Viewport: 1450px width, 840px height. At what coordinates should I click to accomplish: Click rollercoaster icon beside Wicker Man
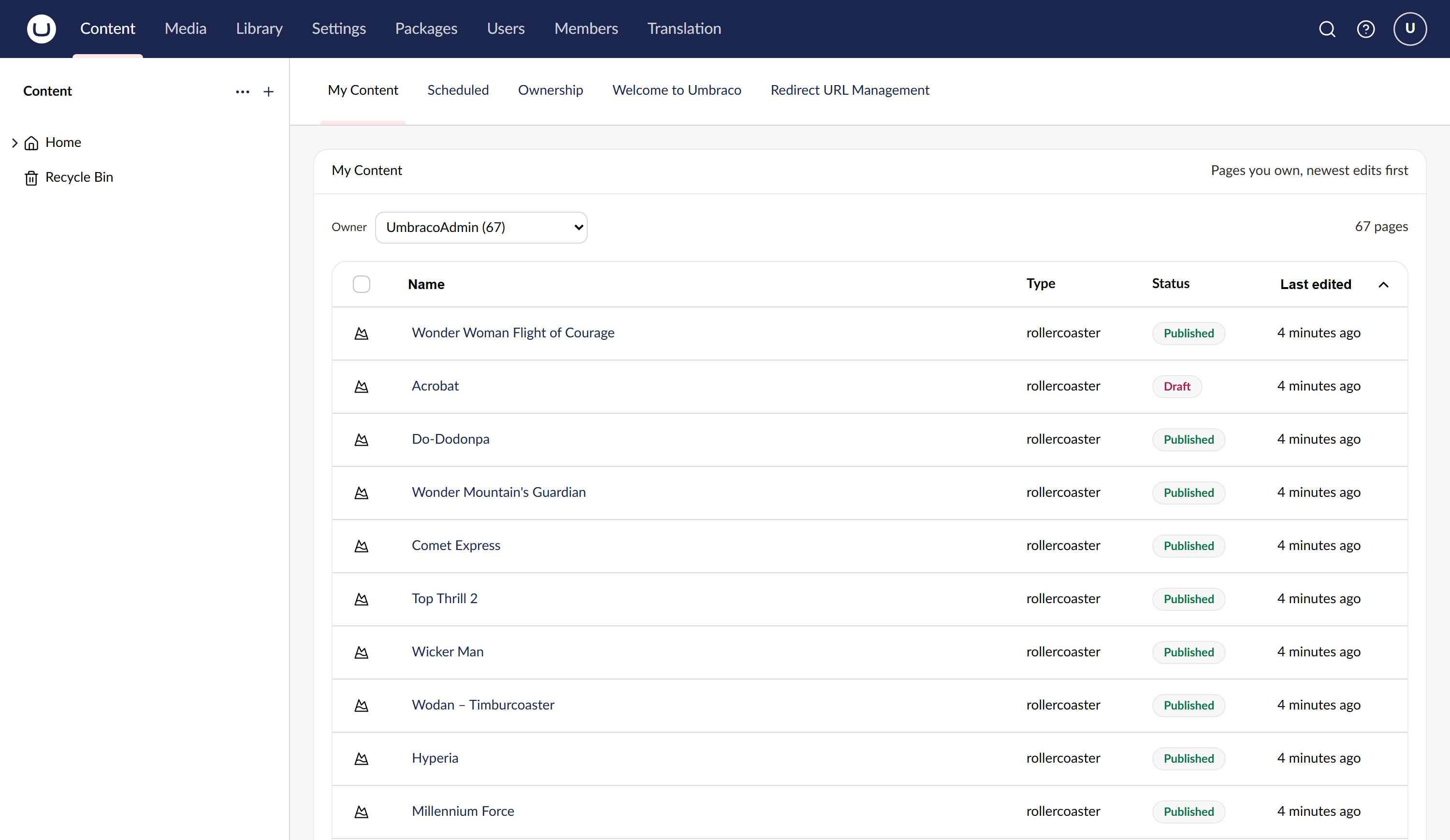point(362,652)
